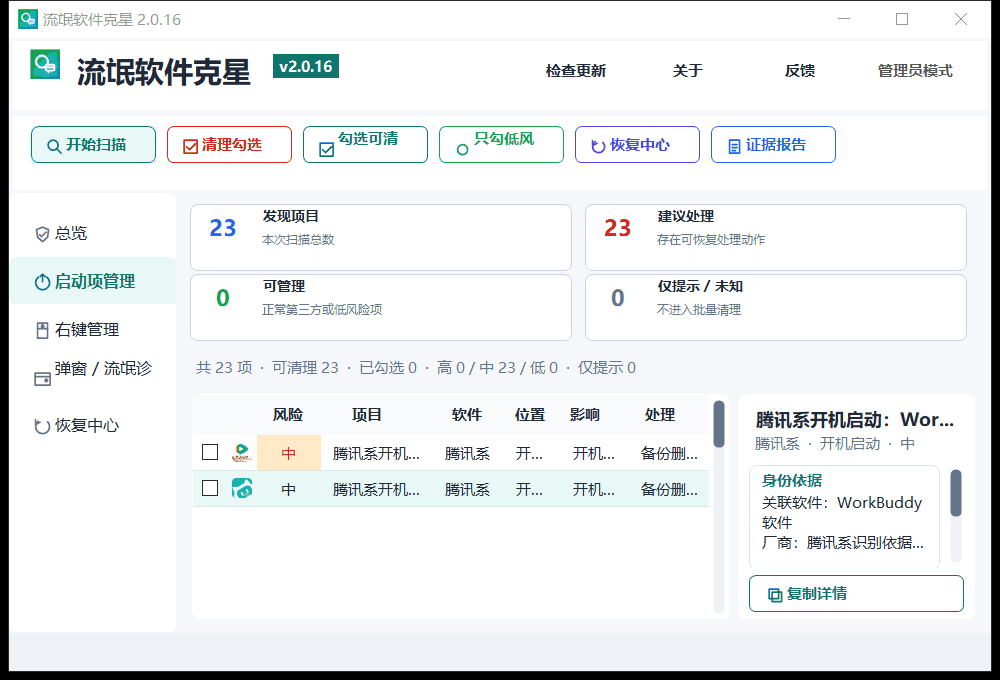Click the 位置 column header
1000x680 pixels.
pyautogui.click(x=529, y=415)
